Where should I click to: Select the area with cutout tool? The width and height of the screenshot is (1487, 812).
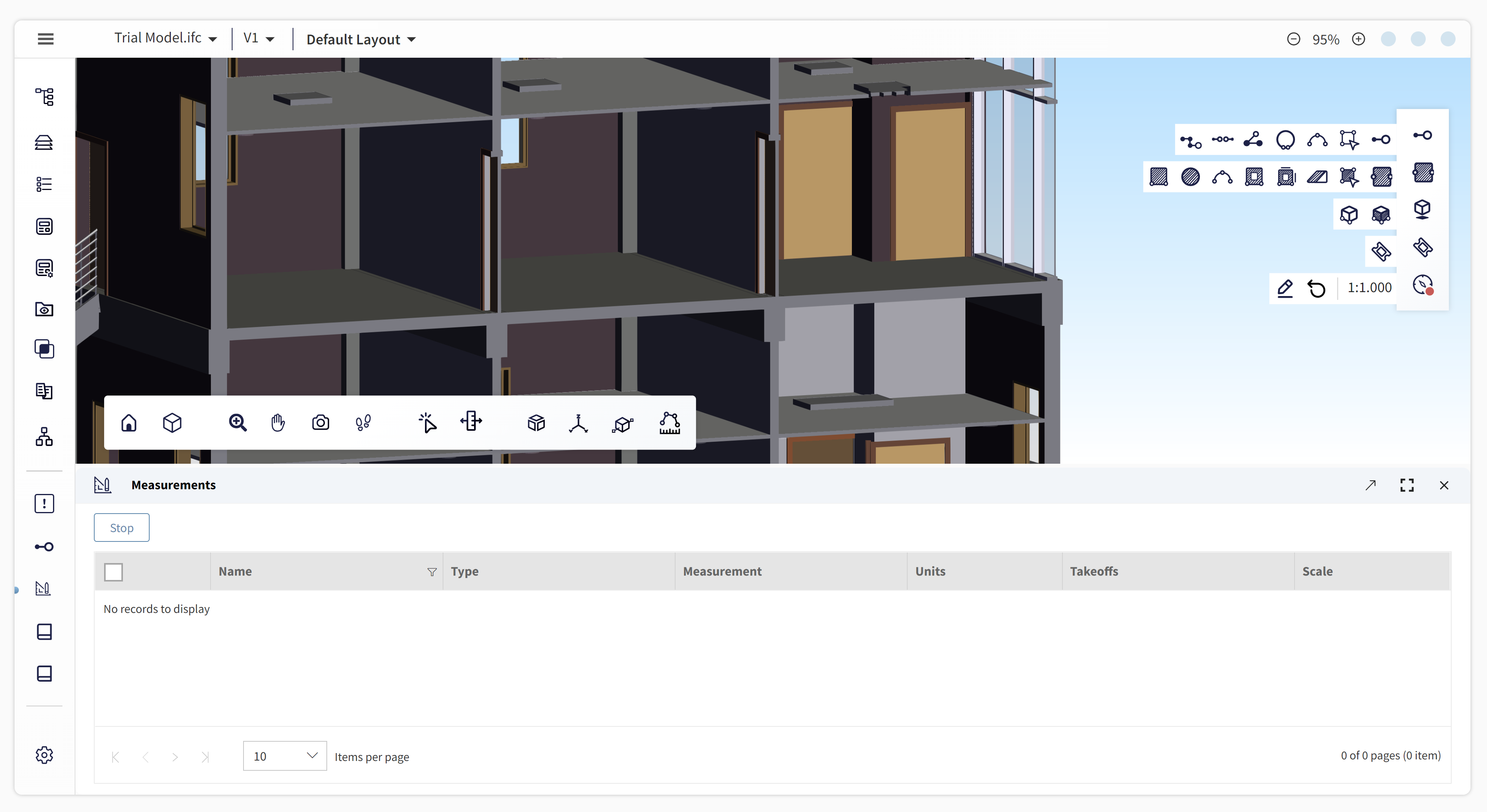pyautogui.click(x=1254, y=177)
